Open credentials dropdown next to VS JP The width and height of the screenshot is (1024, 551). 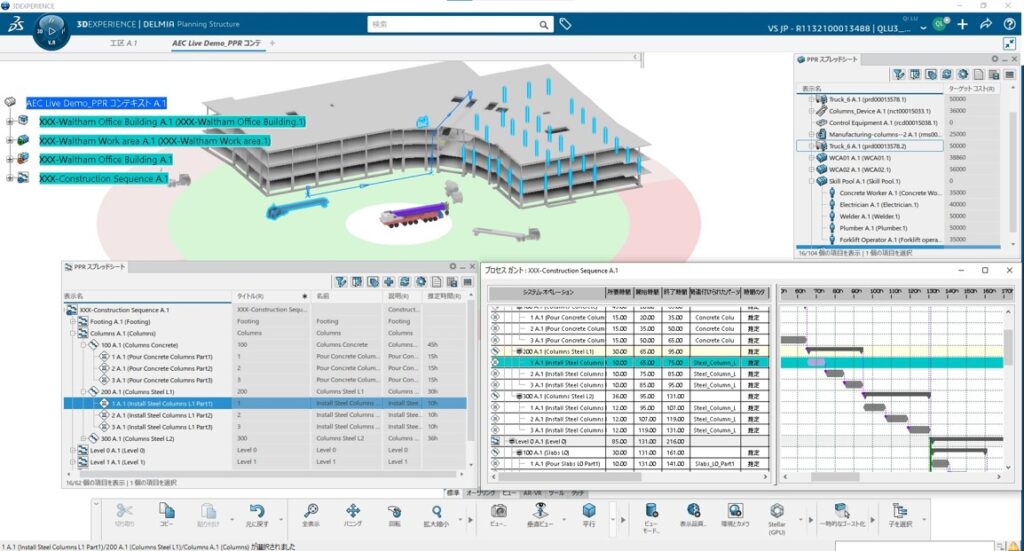click(x=923, y=28)
